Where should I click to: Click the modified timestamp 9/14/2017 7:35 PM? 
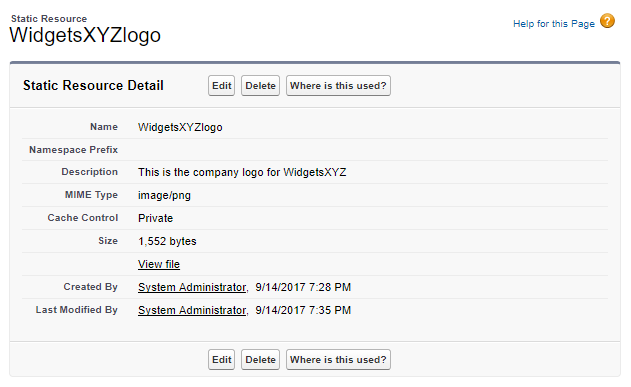(x=303, y=310)
